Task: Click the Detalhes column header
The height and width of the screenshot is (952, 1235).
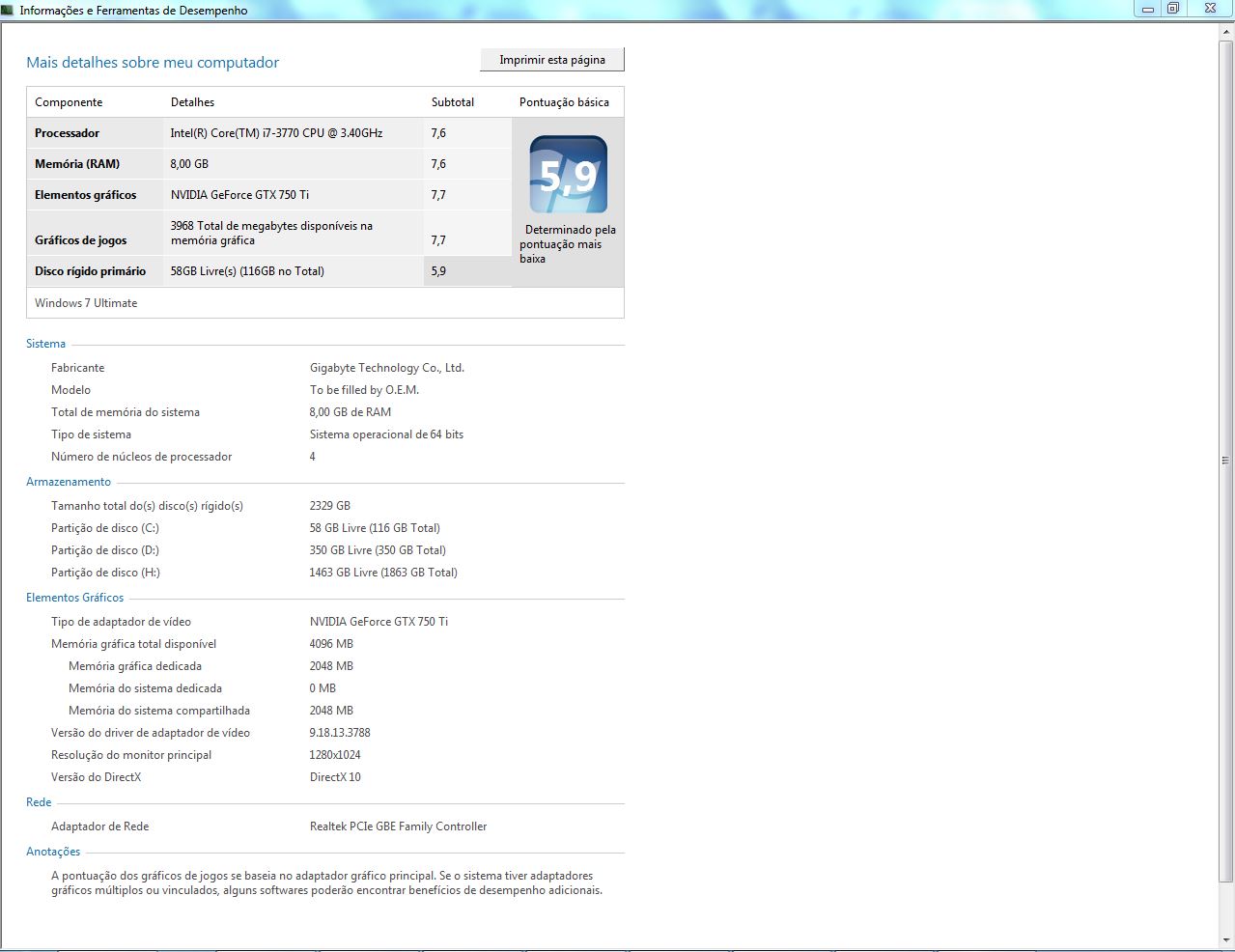Action: click(x=192, y=102)
